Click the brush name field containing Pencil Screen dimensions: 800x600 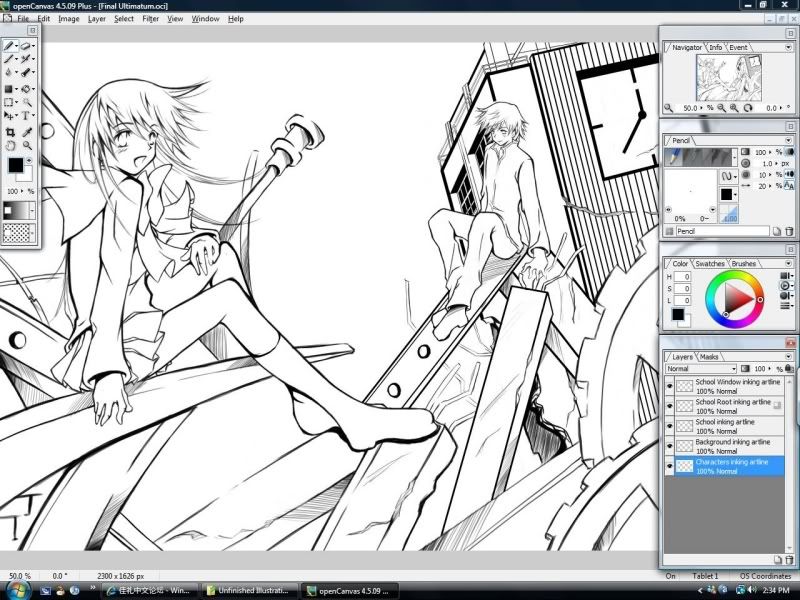(722, 231)
